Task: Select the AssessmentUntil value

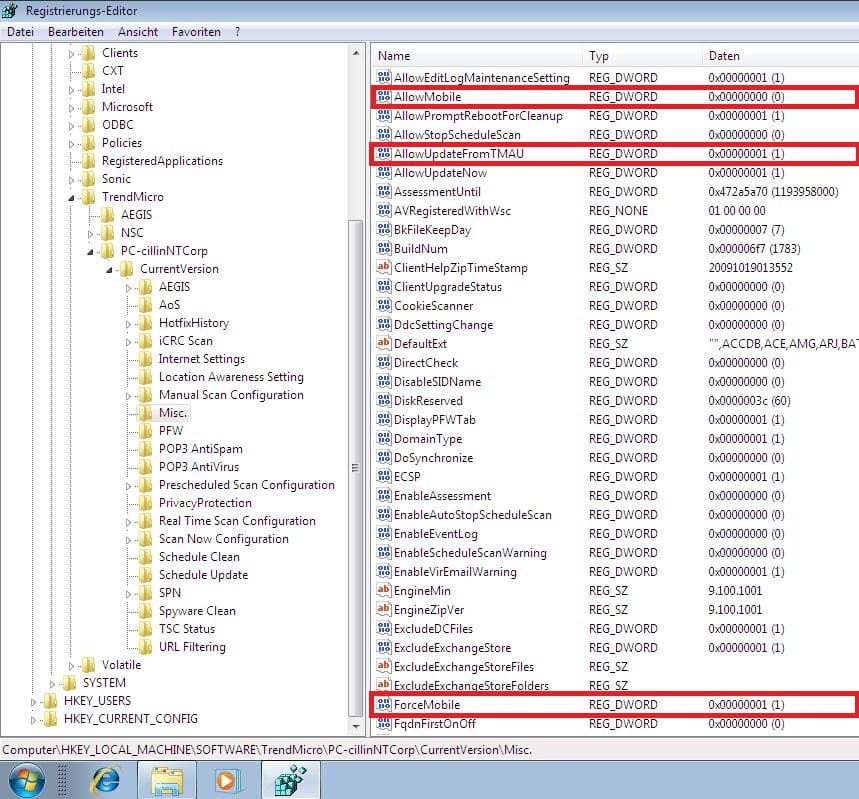Action: click(x=437, y=192)
